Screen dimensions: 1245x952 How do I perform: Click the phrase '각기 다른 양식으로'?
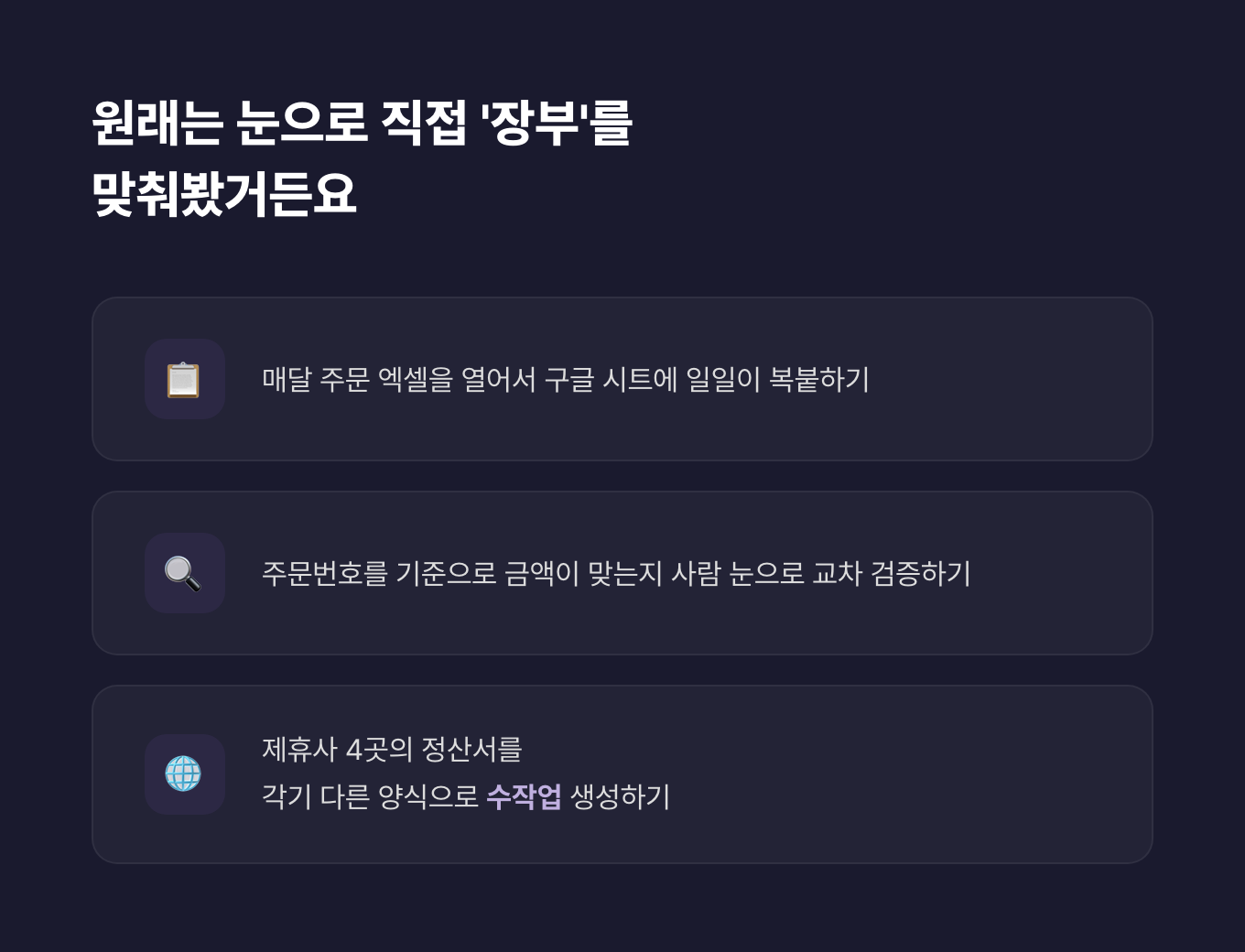(x=370, y=796)
